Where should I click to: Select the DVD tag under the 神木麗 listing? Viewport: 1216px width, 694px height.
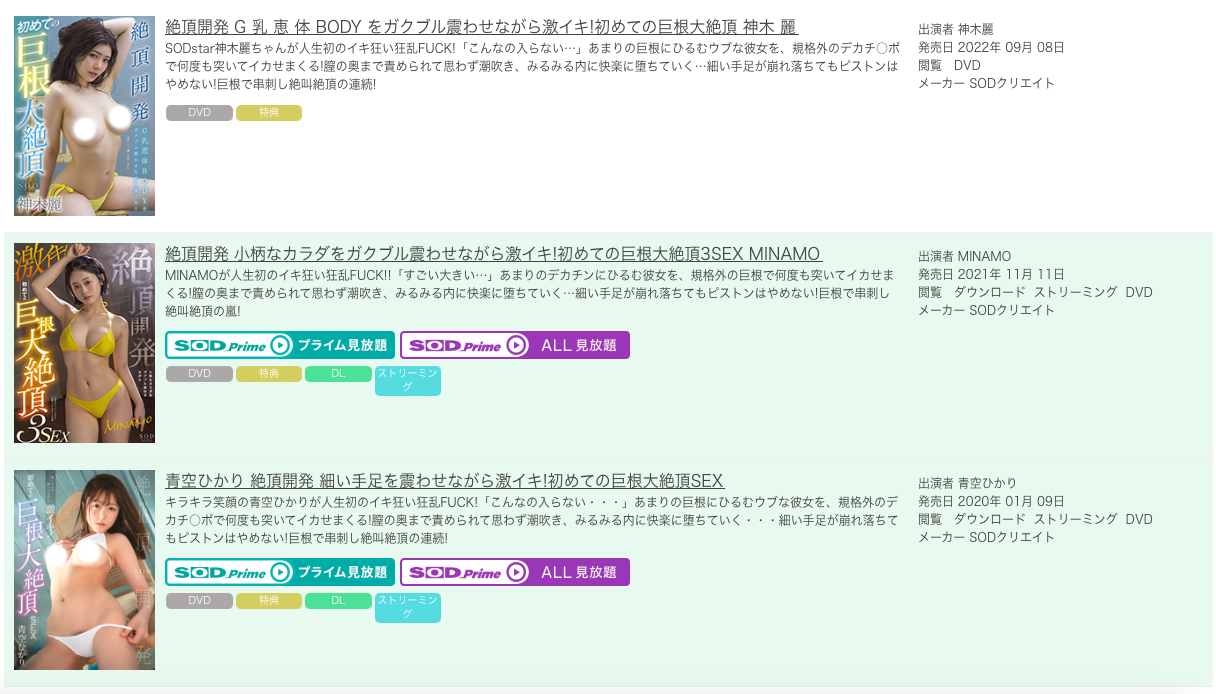click(x=199, y=113)
